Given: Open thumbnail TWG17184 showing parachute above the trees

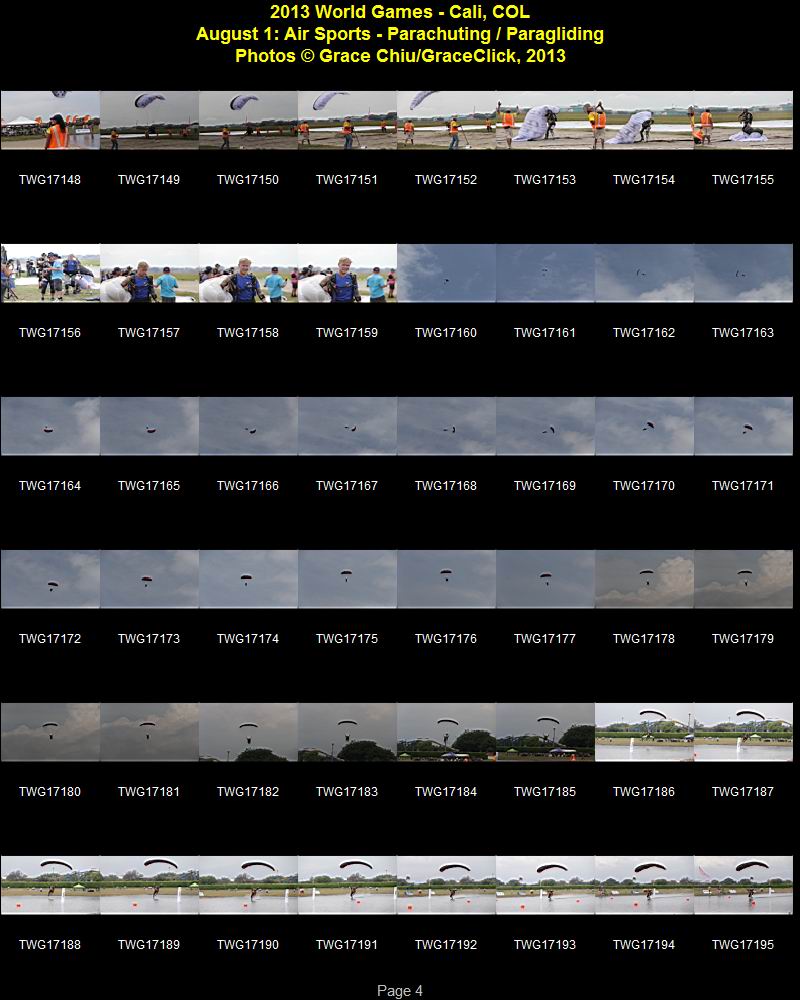Looking at the screenshot, I should [x=447, y=732].
